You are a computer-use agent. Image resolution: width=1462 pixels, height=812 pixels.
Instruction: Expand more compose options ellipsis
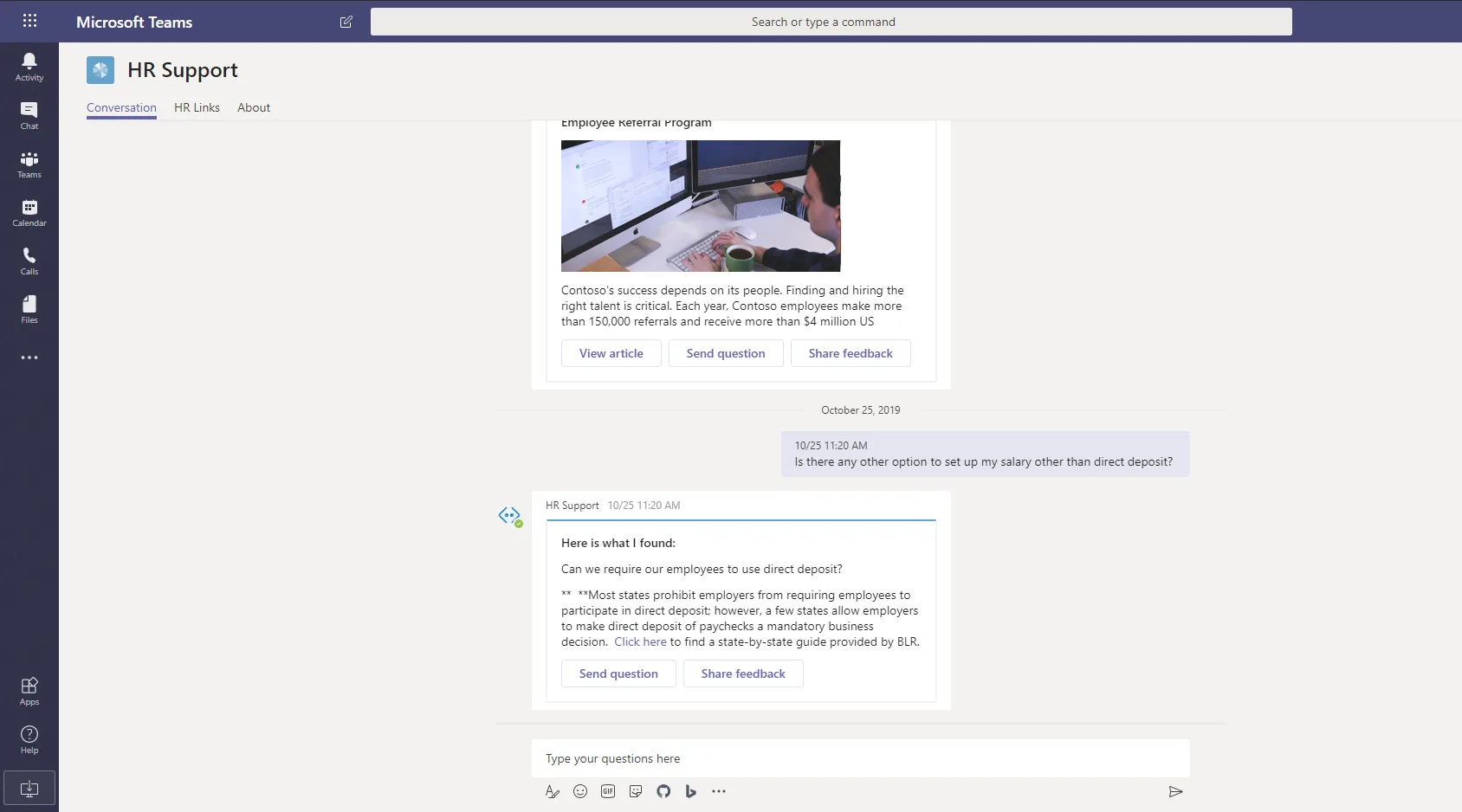click(x=719, y=791)
